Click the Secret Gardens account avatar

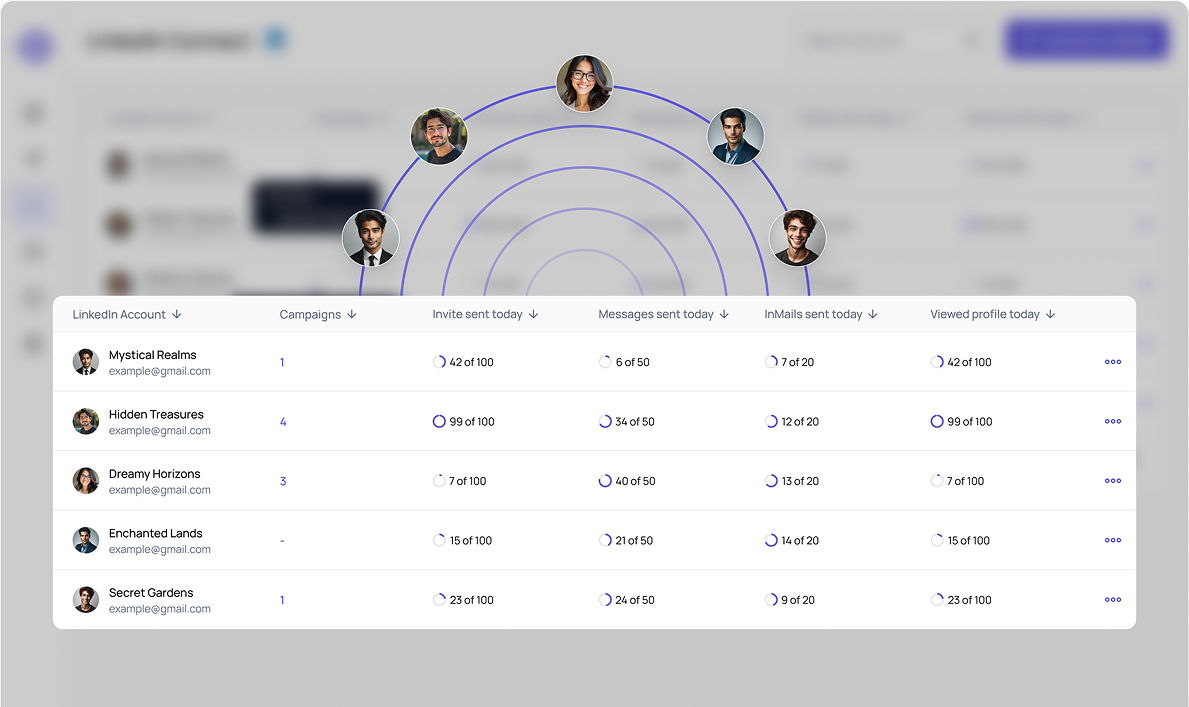tap(86, 600)
